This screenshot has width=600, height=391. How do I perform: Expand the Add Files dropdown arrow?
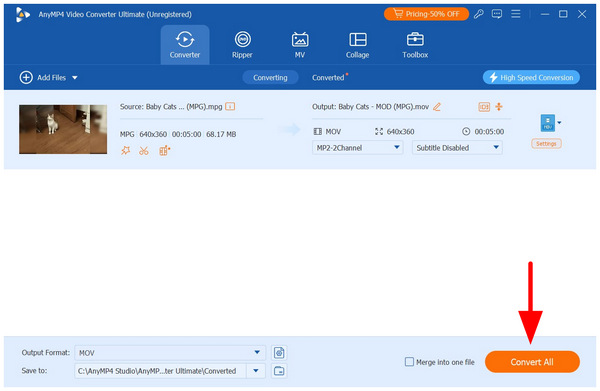[x=75, y=78]
